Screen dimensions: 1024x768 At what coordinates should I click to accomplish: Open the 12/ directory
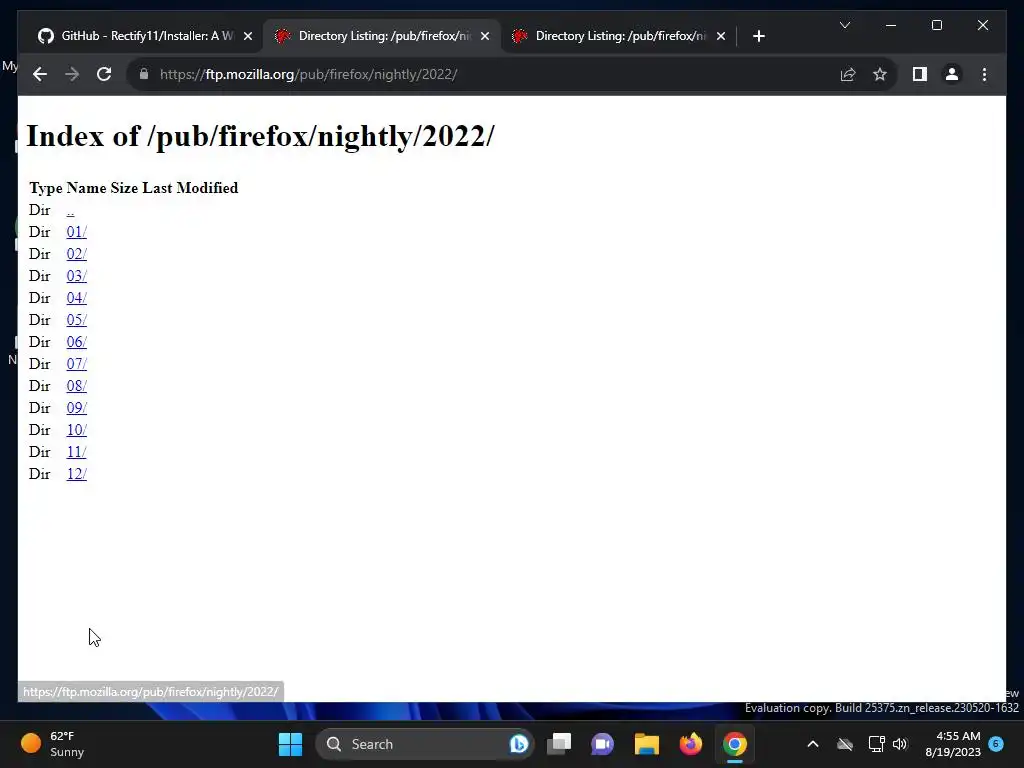point(76,474)
